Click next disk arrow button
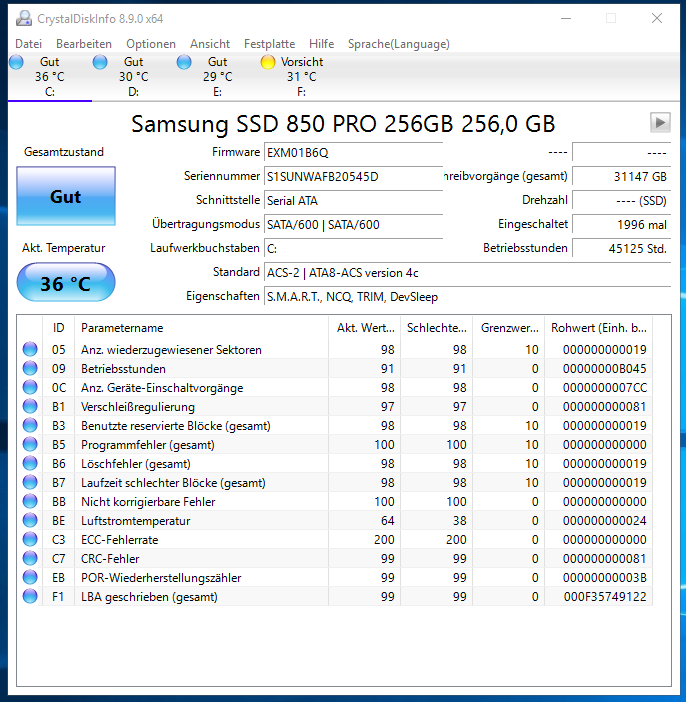The width and height of the screenshot is (686, 702). click(x=660, y=122)
